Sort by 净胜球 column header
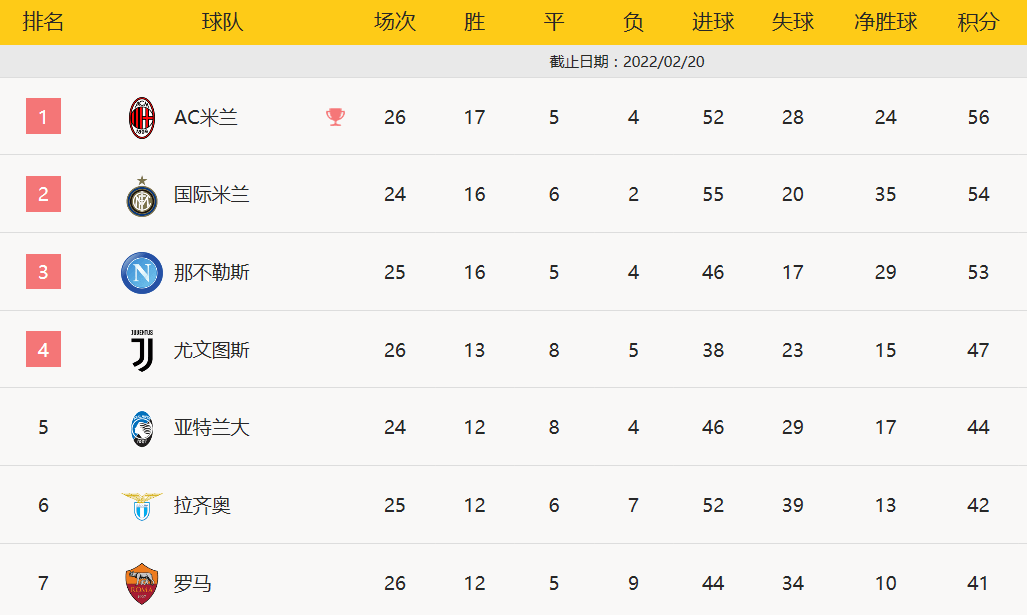 pyautogui.click(x=885, y=22)
